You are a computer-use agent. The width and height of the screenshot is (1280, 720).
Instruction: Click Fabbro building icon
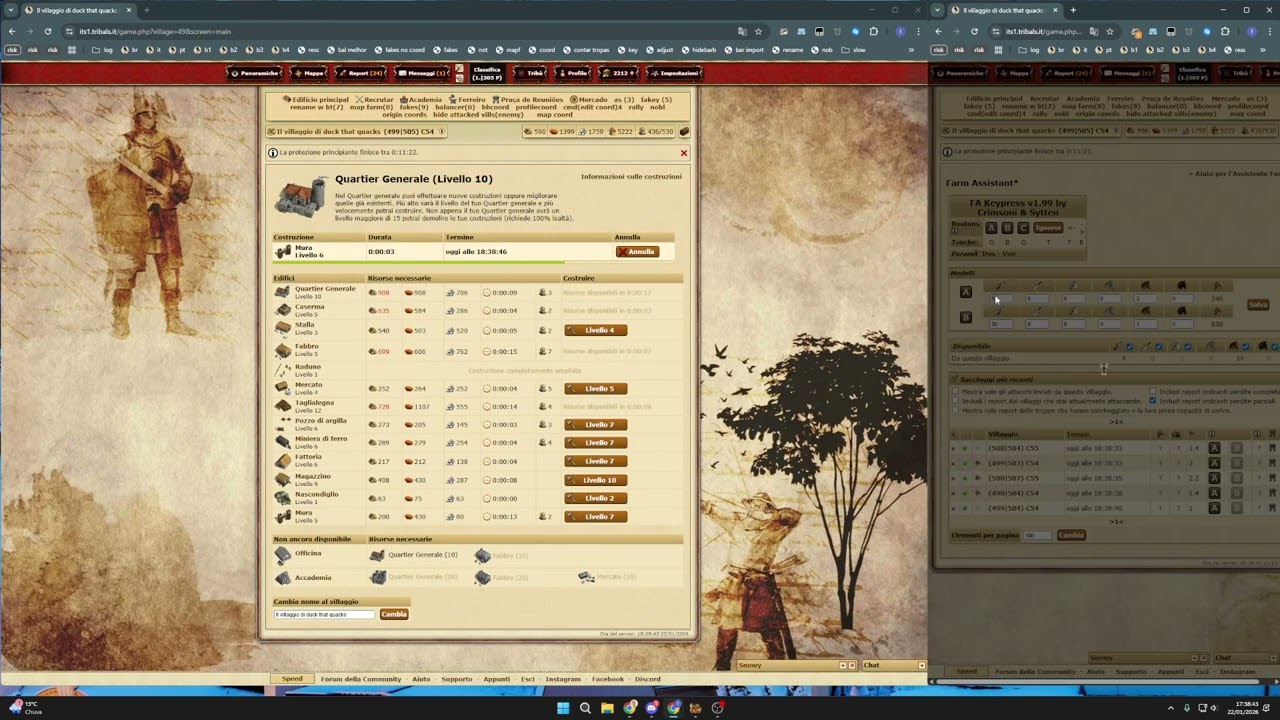point(283,351)
